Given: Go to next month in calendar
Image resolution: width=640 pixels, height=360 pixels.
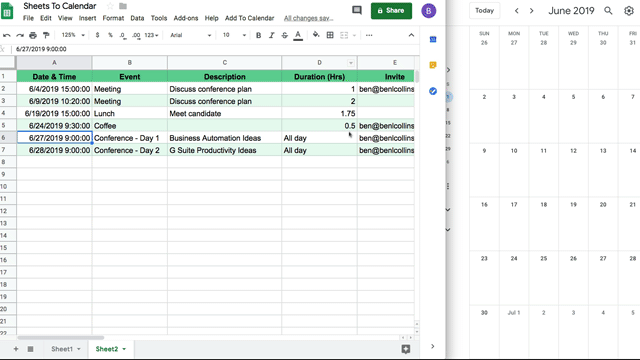Looking at the screenshot, I should tap(531, 11).
